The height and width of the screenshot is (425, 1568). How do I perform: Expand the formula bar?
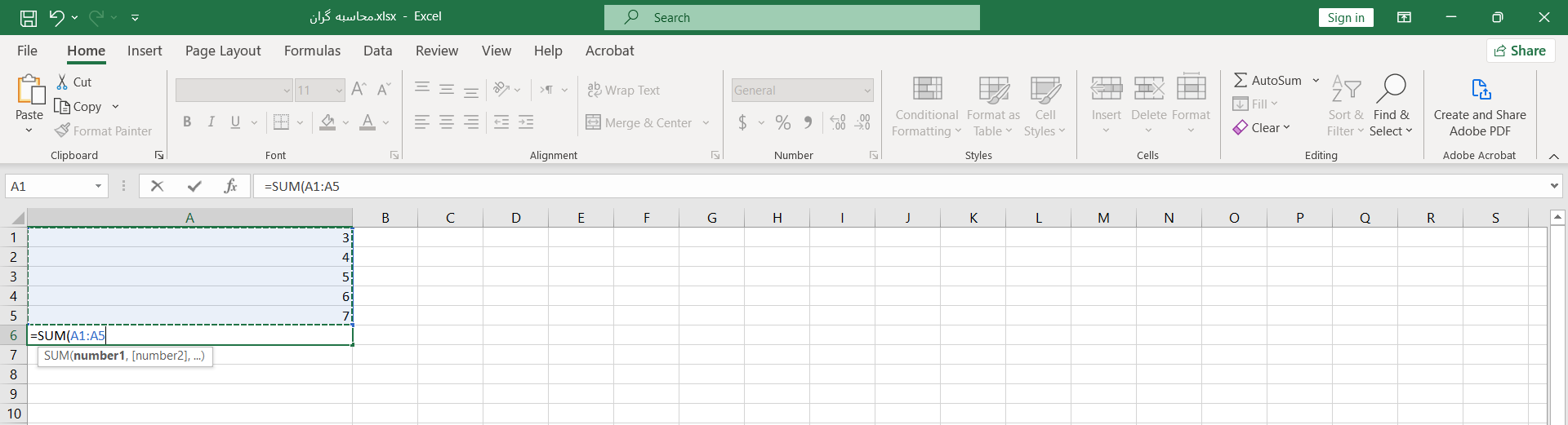[x=1554, y=186]
